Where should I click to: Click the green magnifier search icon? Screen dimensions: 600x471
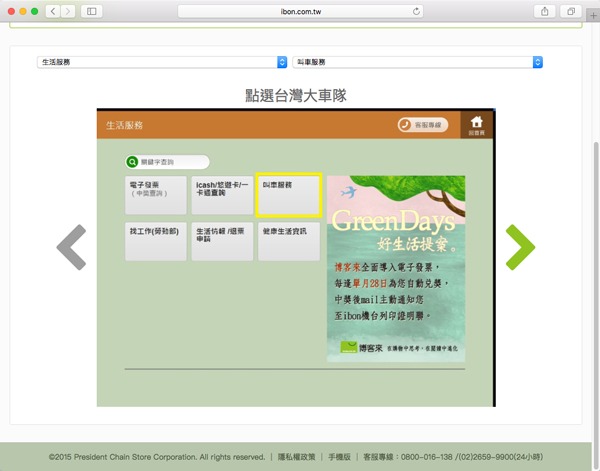point(132,162)
